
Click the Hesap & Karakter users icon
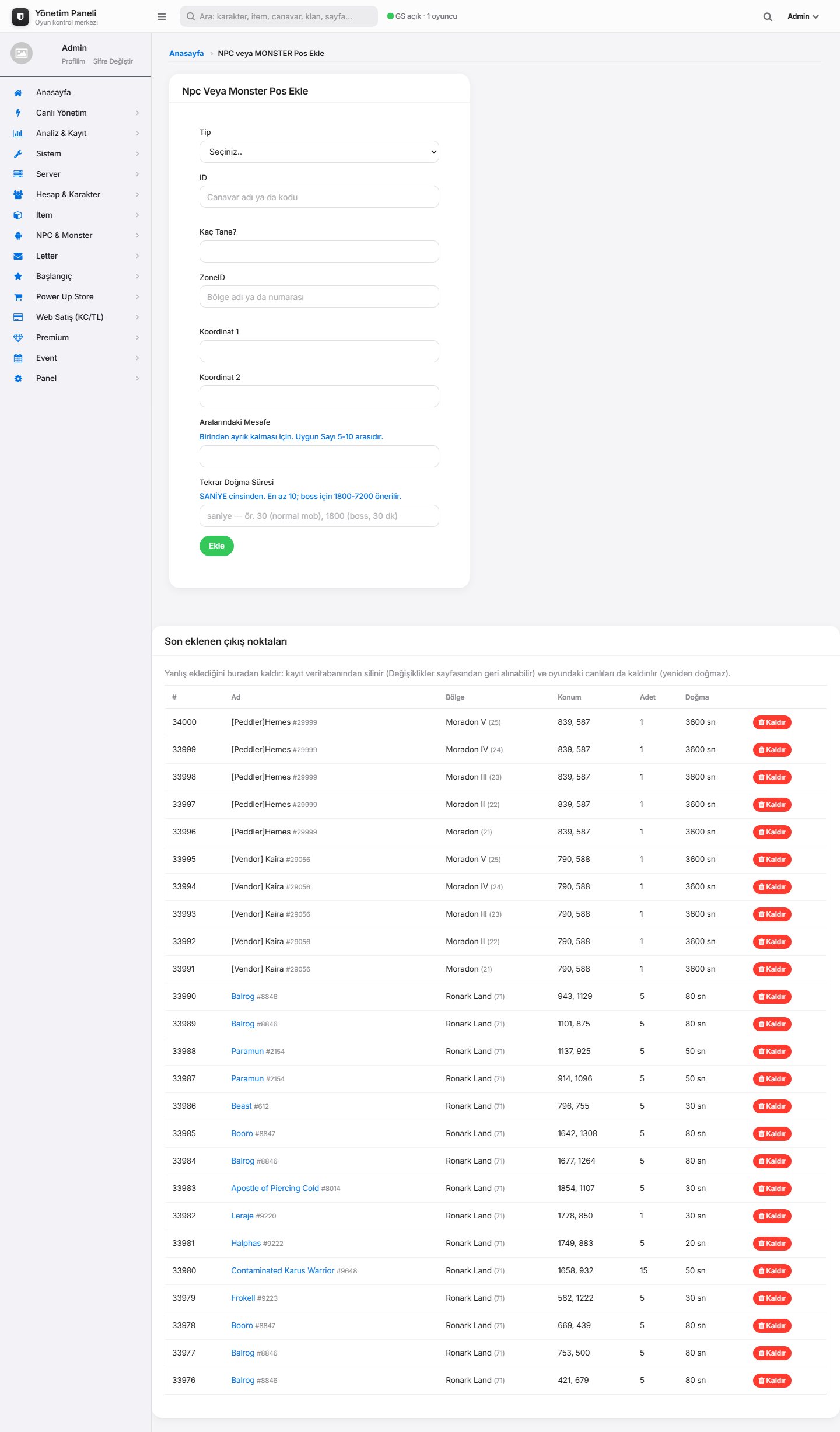18,195
